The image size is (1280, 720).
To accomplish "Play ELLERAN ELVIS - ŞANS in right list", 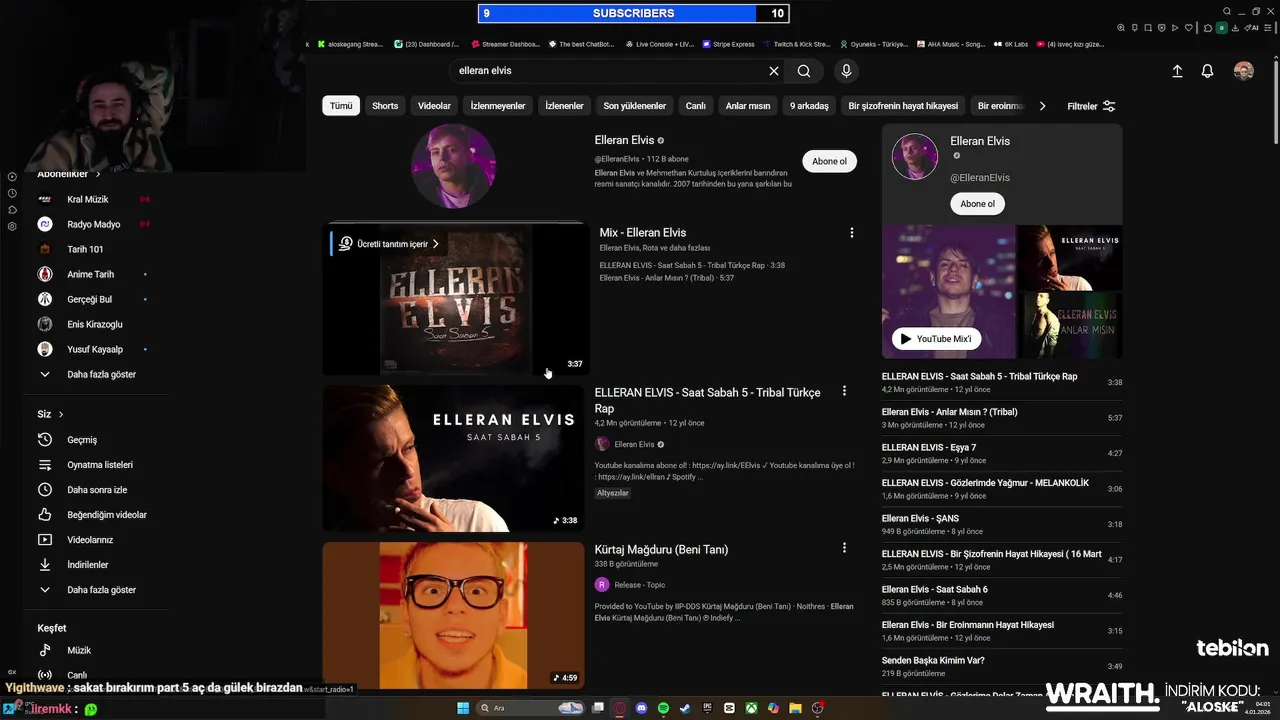I will (1002, 524).
